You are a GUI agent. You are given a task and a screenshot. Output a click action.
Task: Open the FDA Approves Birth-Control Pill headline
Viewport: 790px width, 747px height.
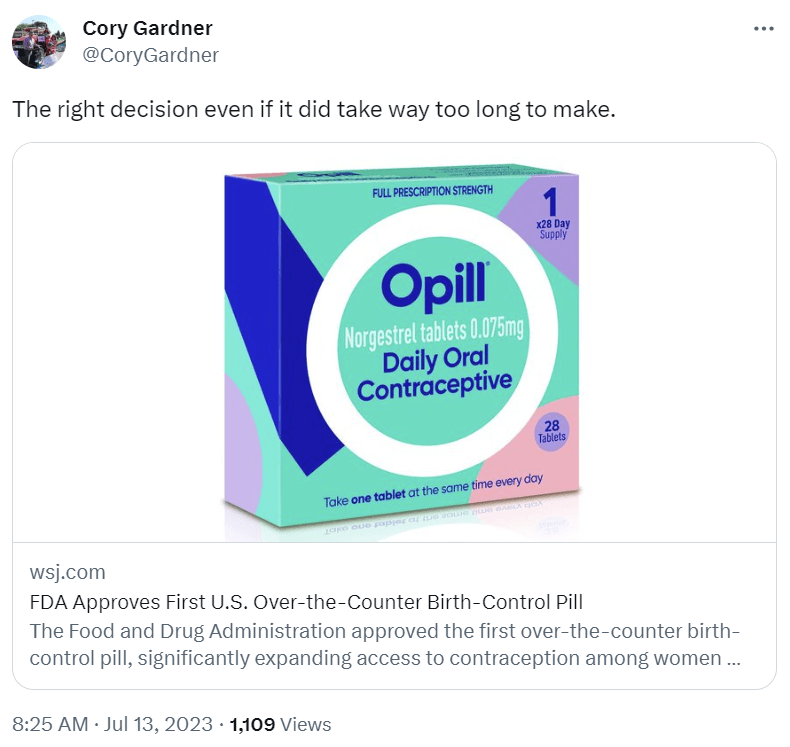tap(306, 602)
